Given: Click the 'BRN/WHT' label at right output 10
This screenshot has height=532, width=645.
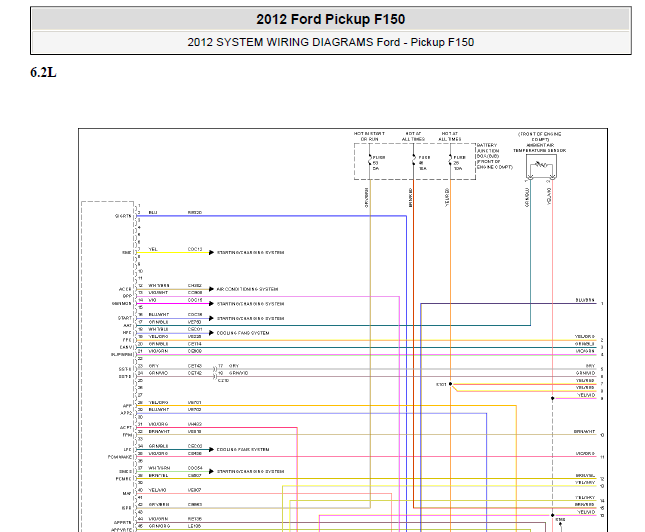Looking at the screenshot, I should coord(585,432).
